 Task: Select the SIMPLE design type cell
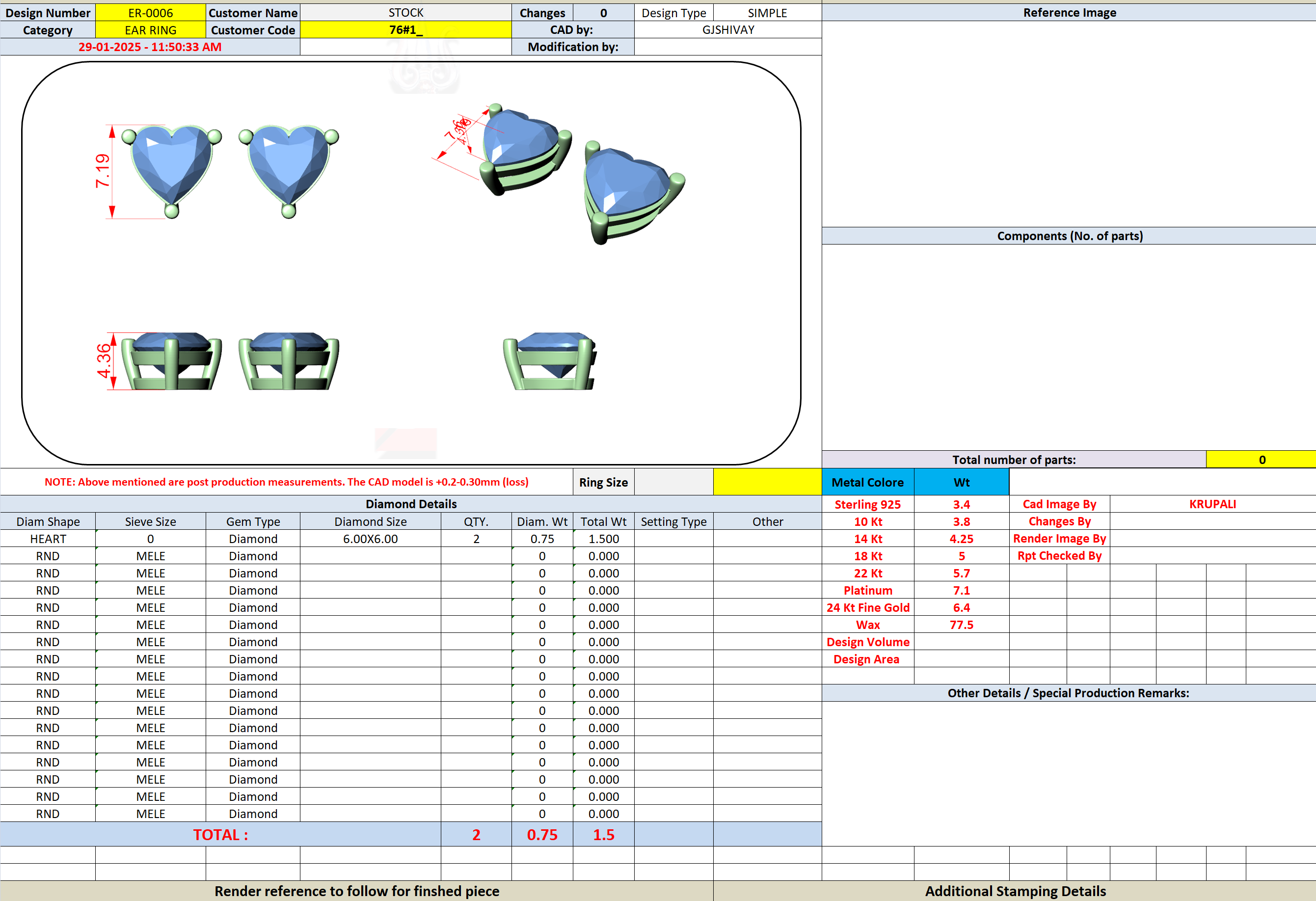click(x=767, y=12)
